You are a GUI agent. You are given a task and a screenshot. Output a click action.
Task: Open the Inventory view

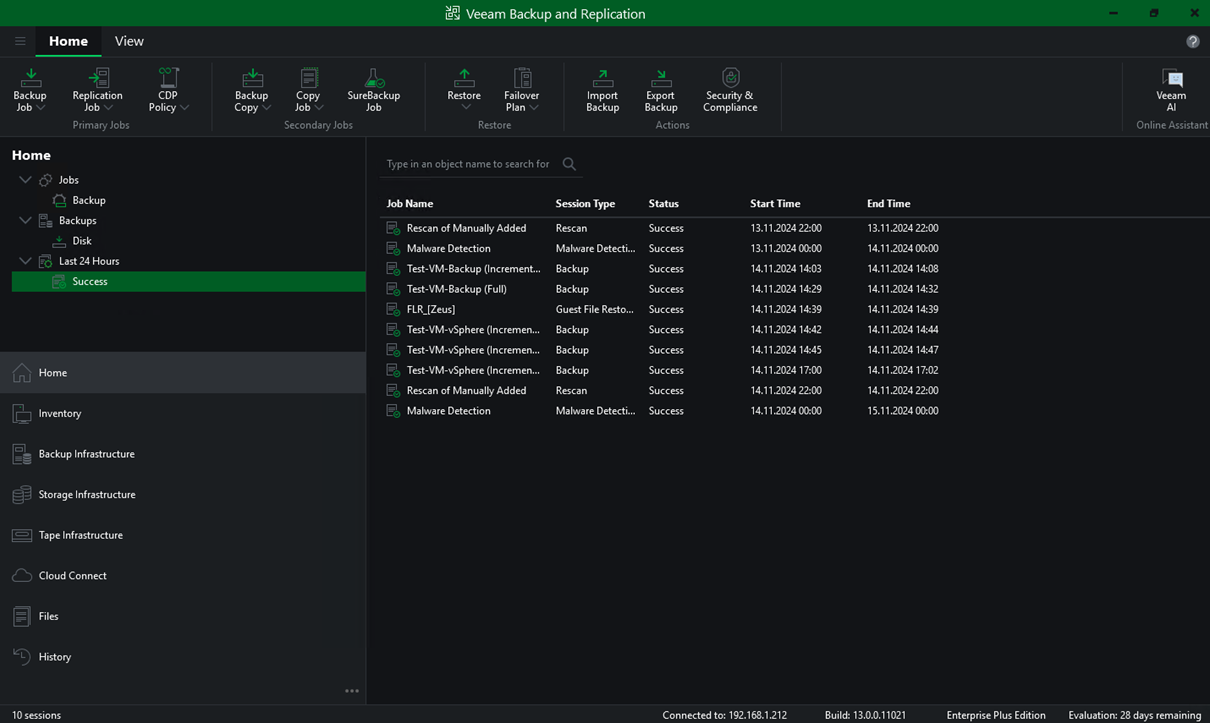tap(183, 413)
